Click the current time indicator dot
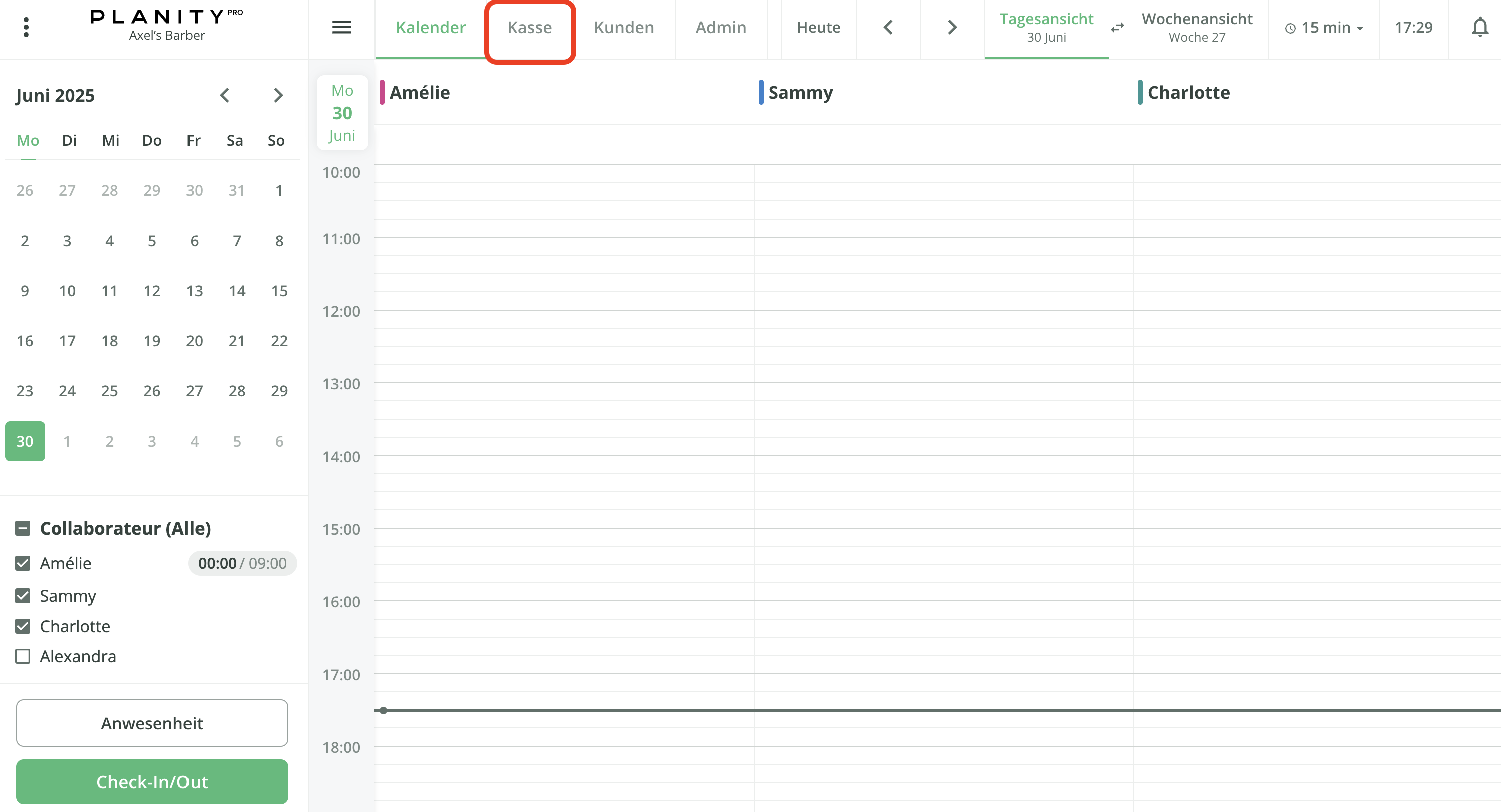Image resolution: width=1501 pixels, height=812 pixels. (383, 710)
